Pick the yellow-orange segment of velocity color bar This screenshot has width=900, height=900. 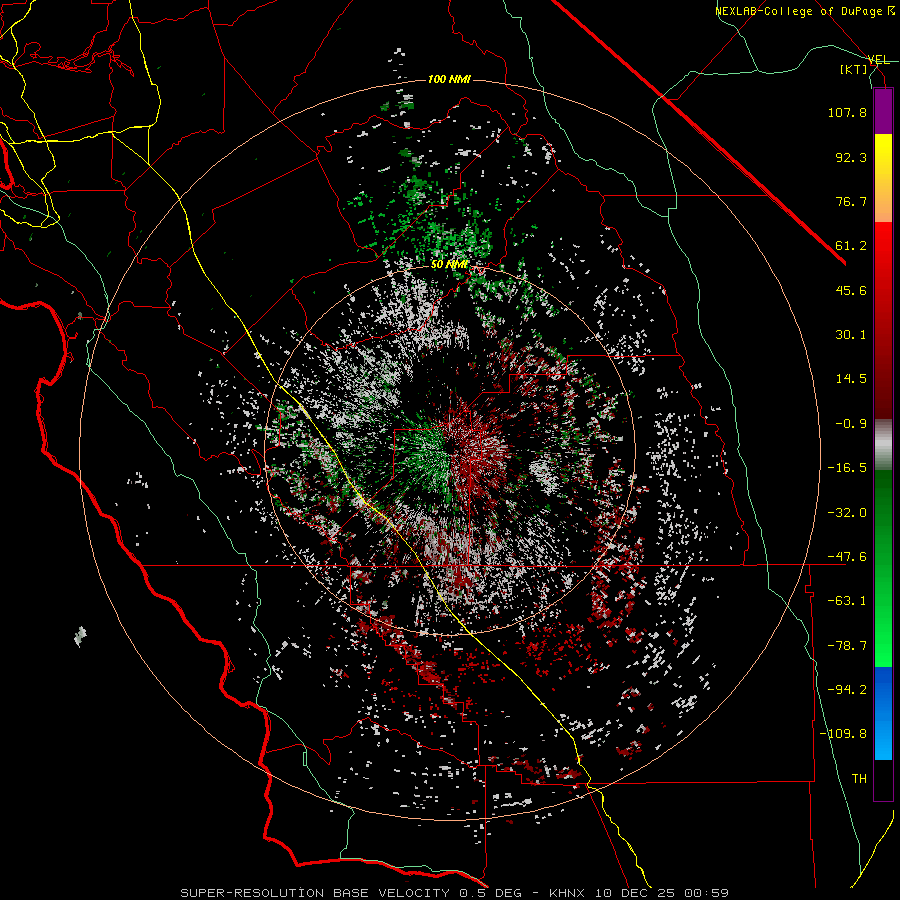883,178
